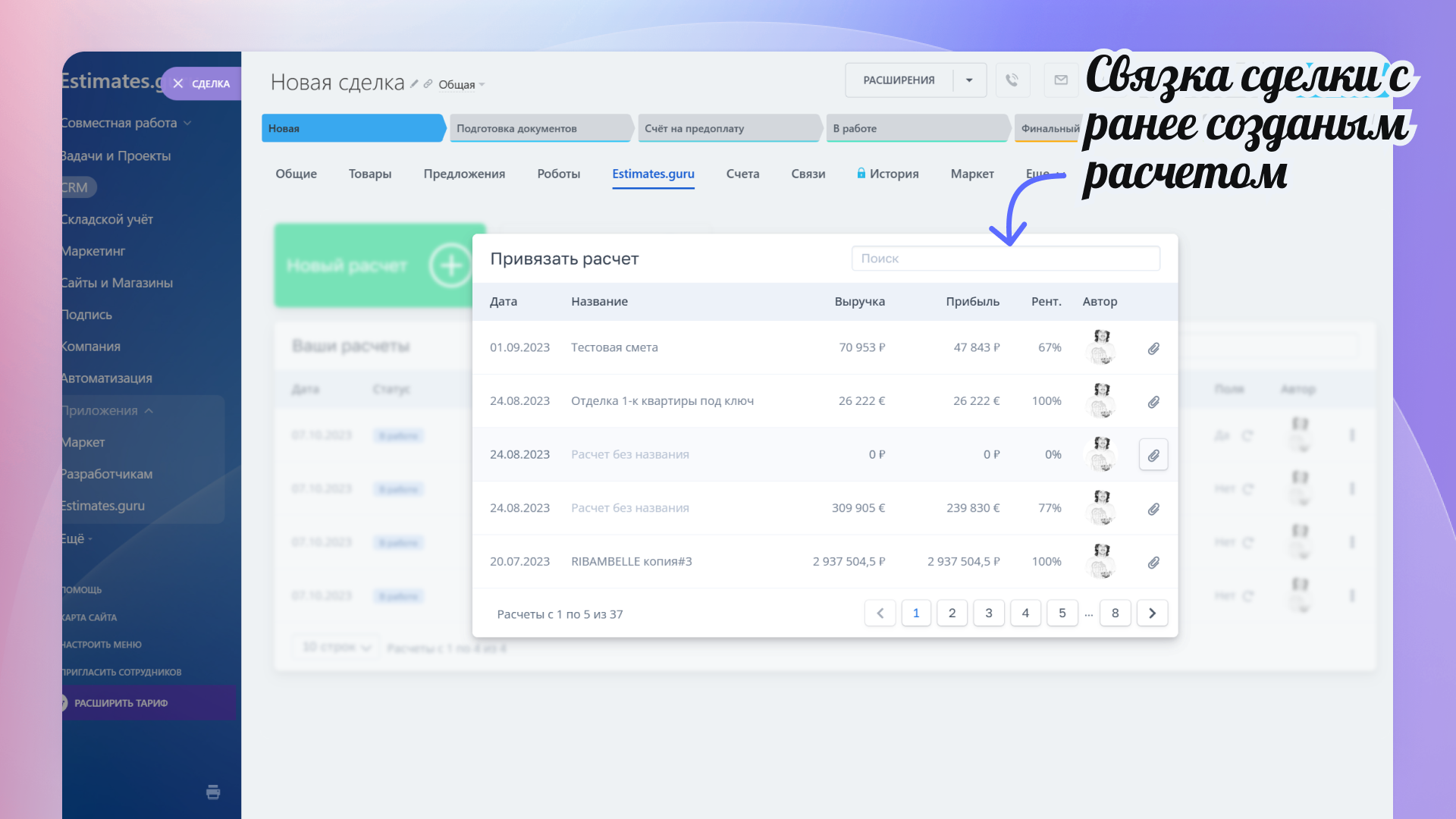Click the printer icon in sidebar bottom
This screenshot has width=1456, height=819.
(x=213, y=792)
